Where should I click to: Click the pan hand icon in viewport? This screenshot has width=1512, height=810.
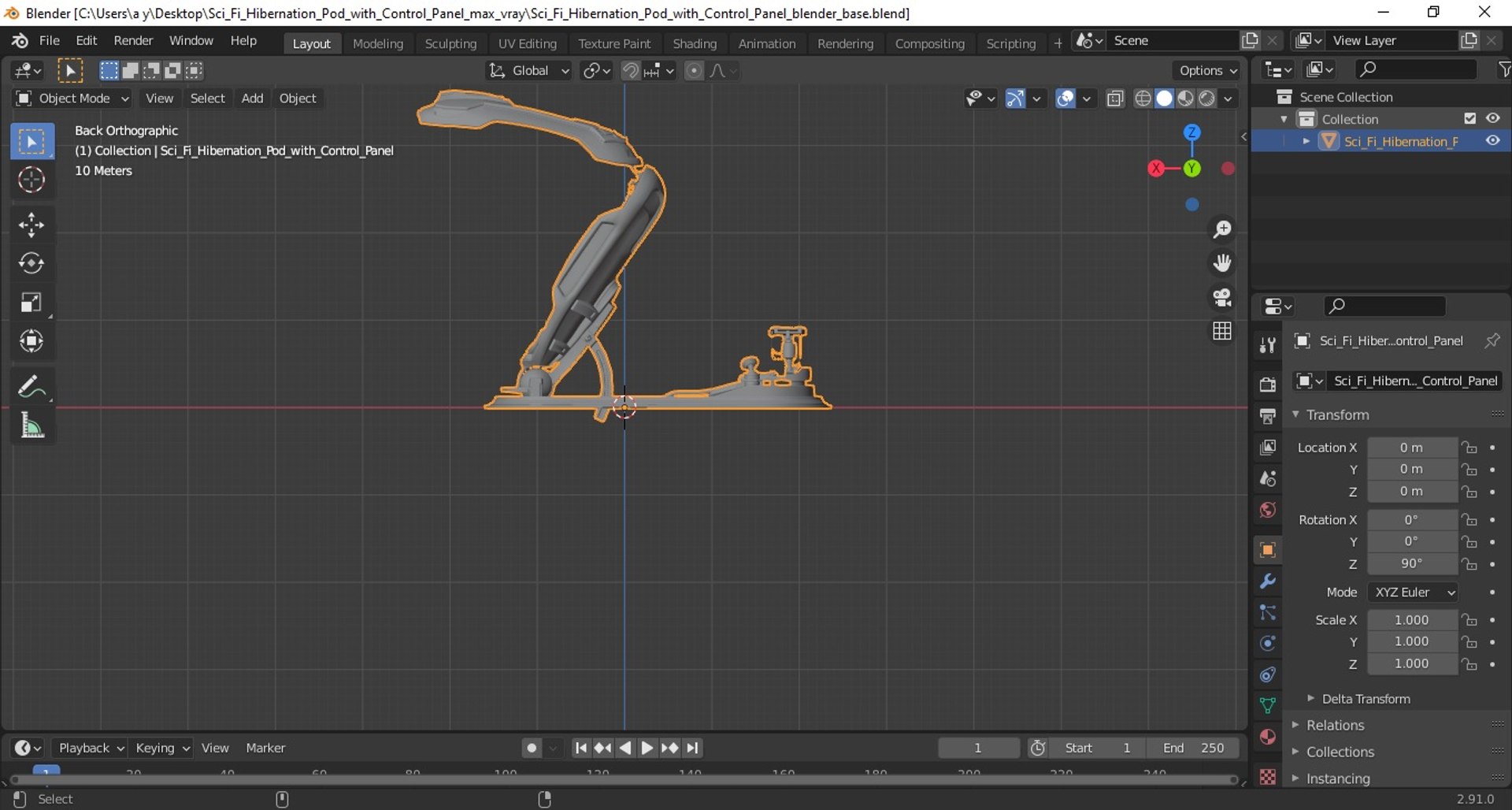1222,263
